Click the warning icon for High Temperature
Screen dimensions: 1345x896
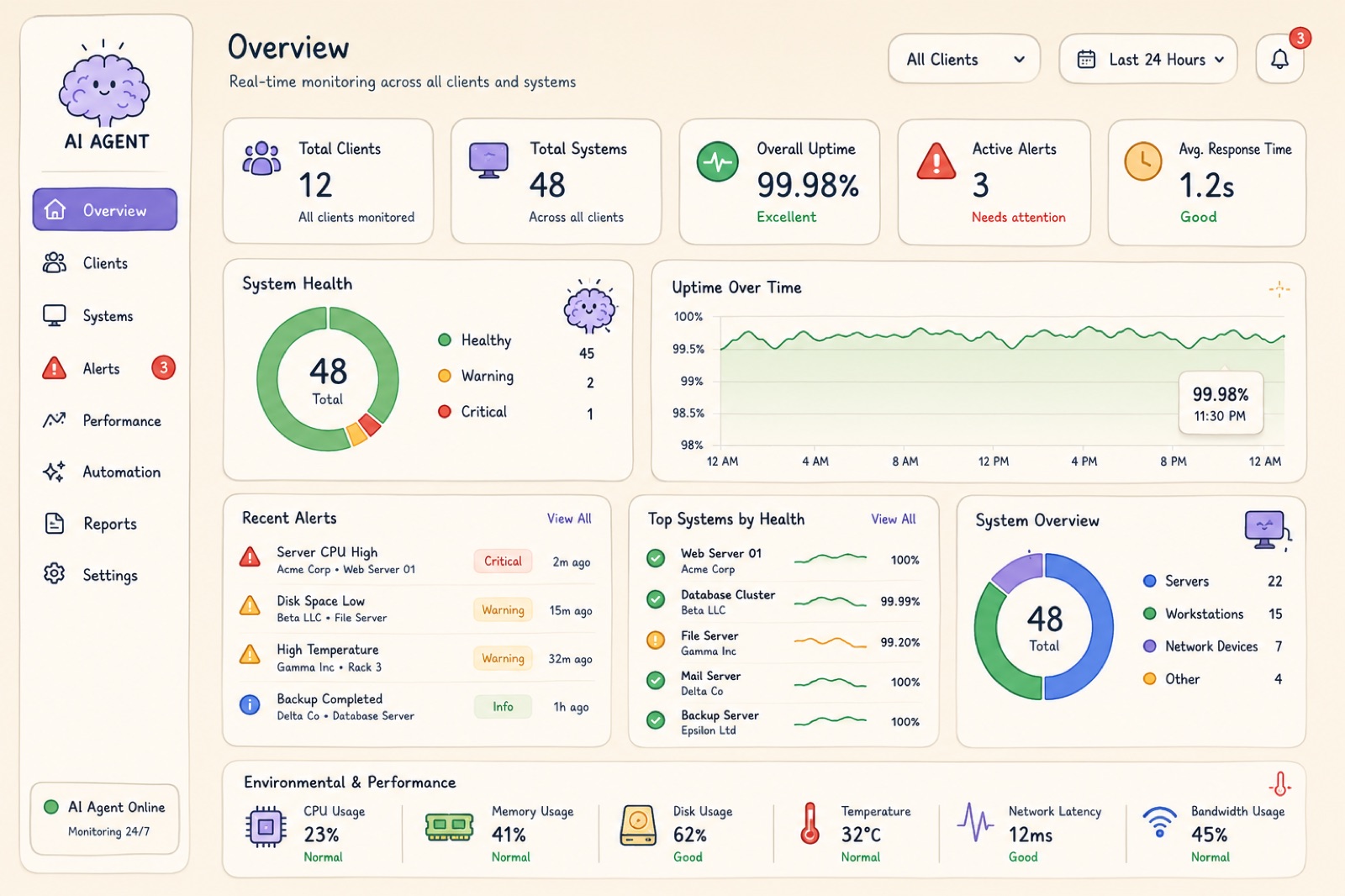[250, 655]
